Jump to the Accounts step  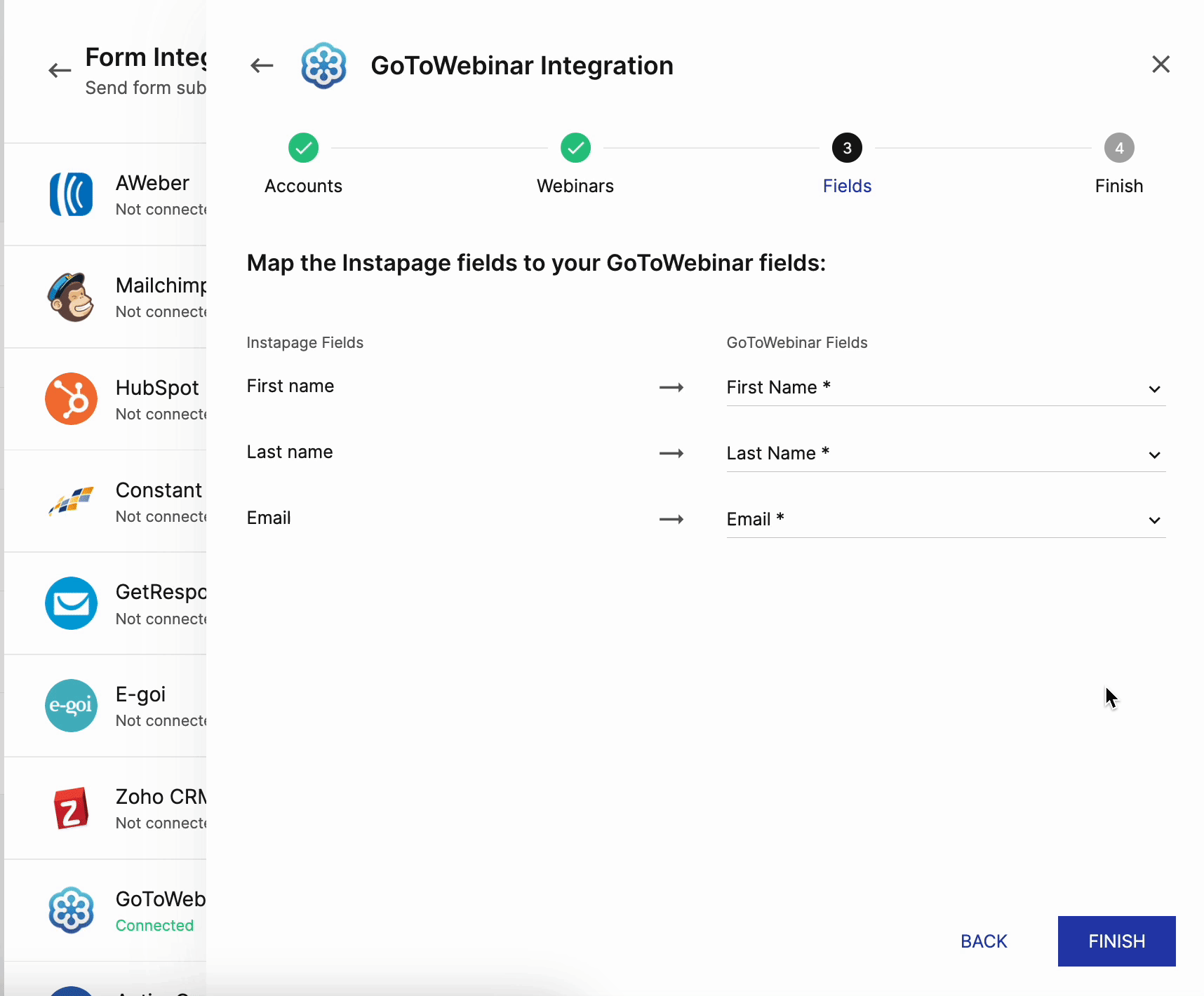[x=303, y=148]
